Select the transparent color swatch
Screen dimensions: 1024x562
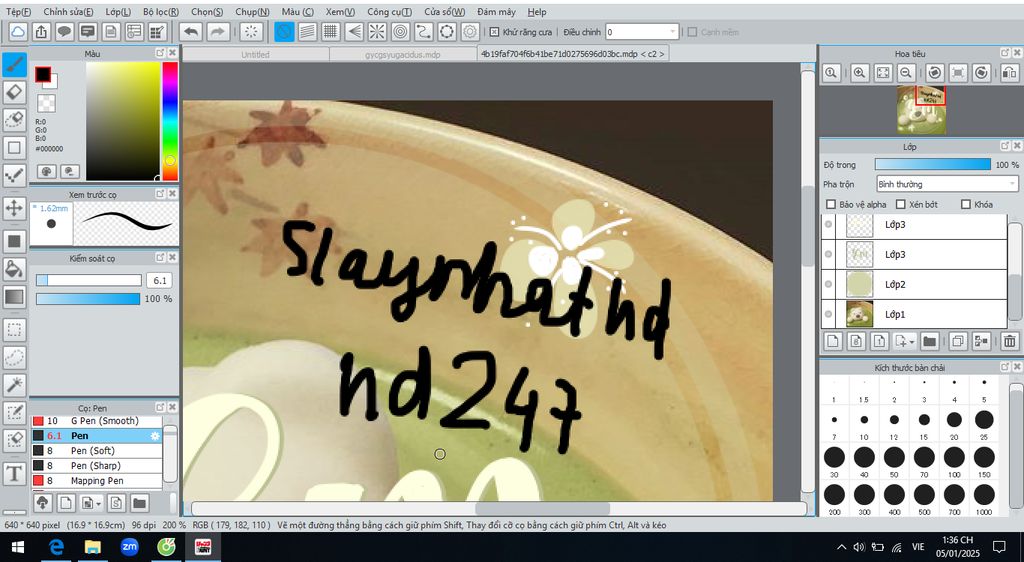[46, 103]
